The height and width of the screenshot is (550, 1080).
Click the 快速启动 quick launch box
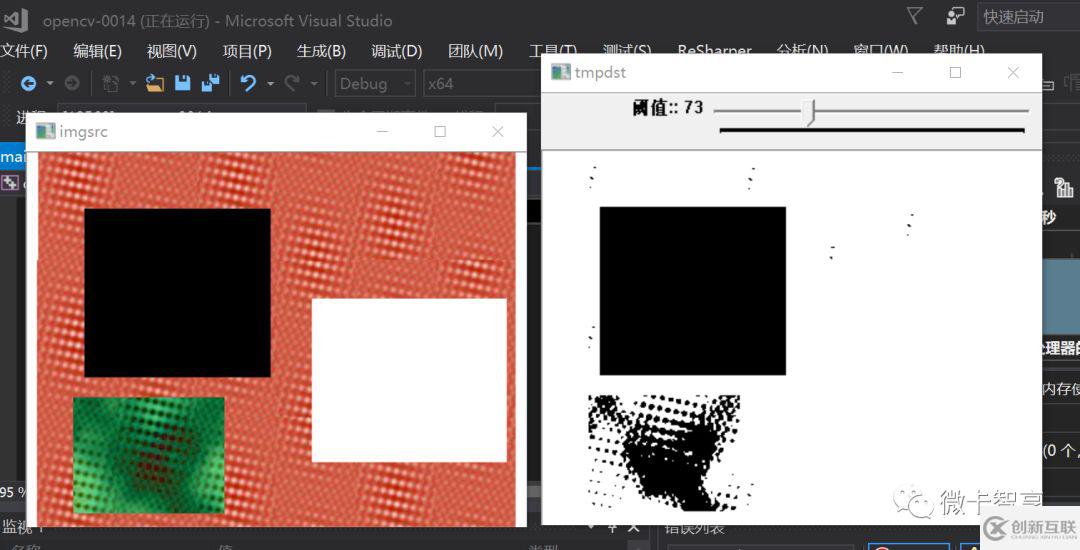tap(1028, 17)
